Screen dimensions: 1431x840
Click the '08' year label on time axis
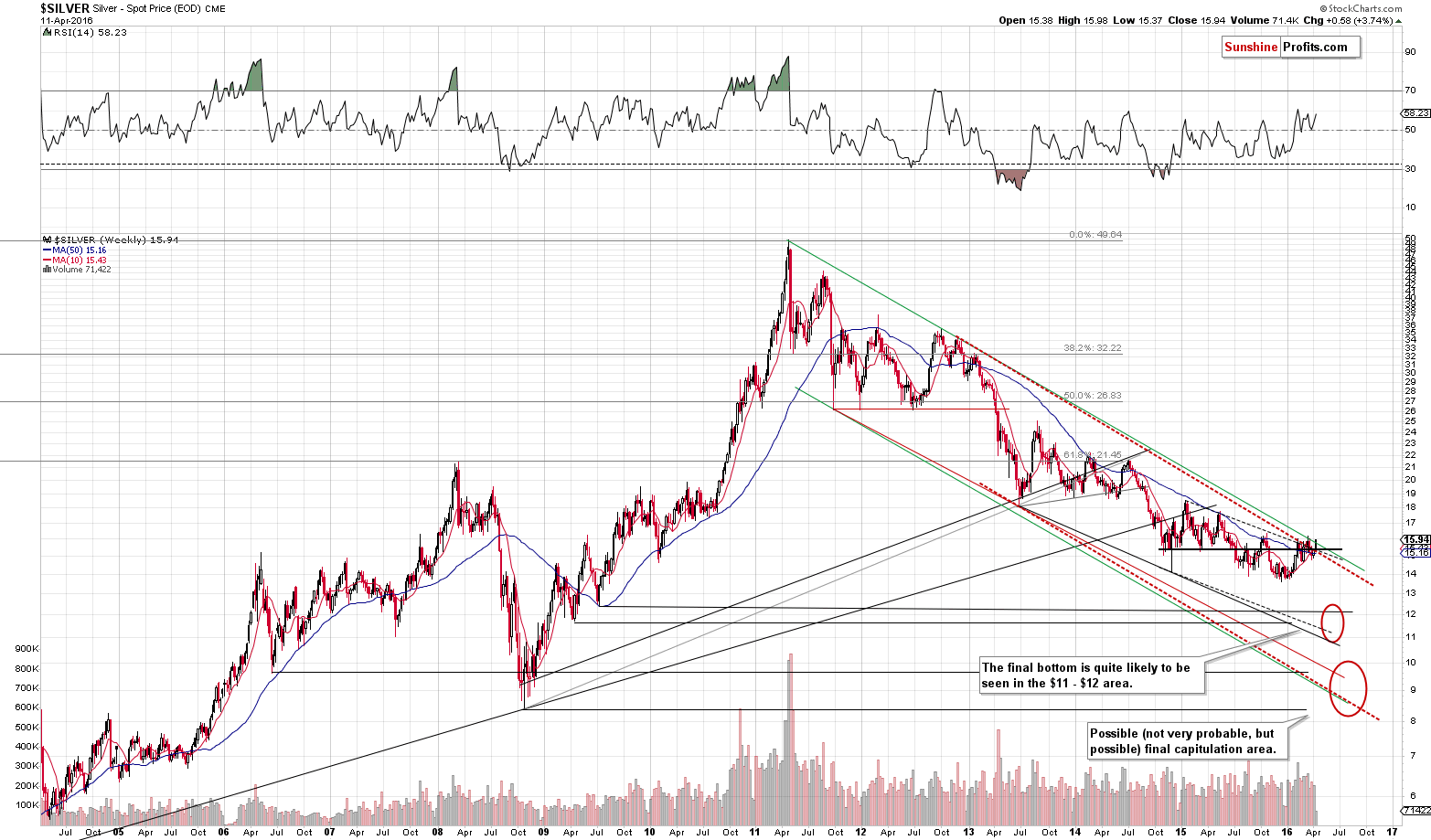[x=436, y=833]
